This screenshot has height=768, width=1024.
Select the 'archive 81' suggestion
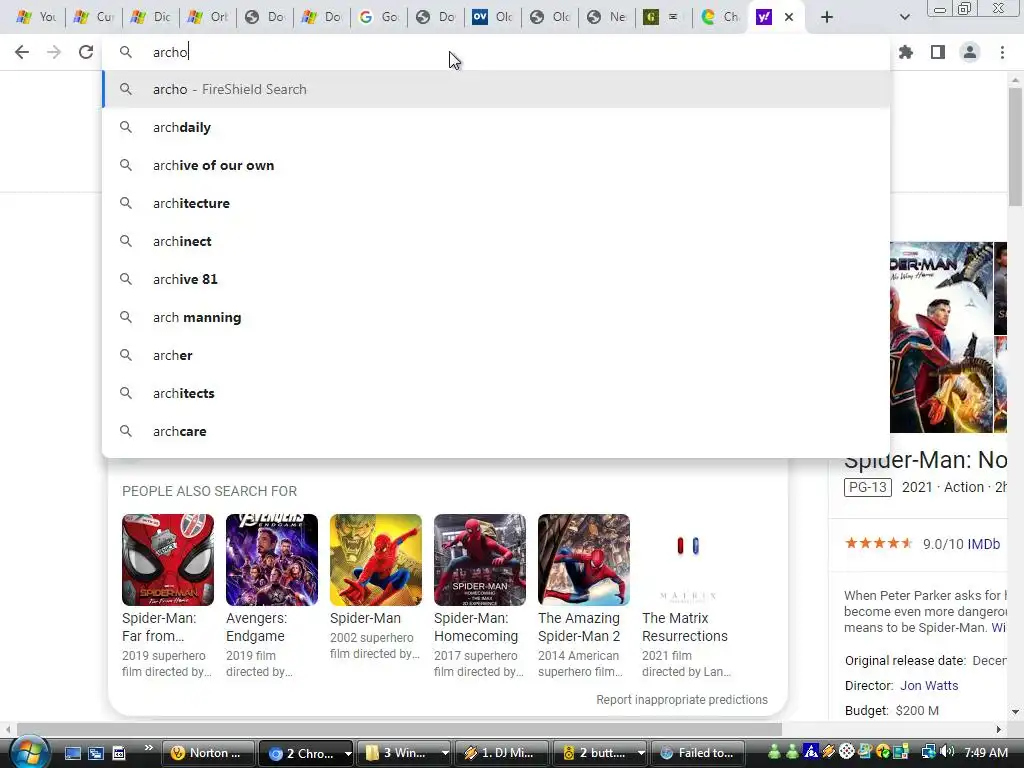pyautogui.click(x=496, y=279)
